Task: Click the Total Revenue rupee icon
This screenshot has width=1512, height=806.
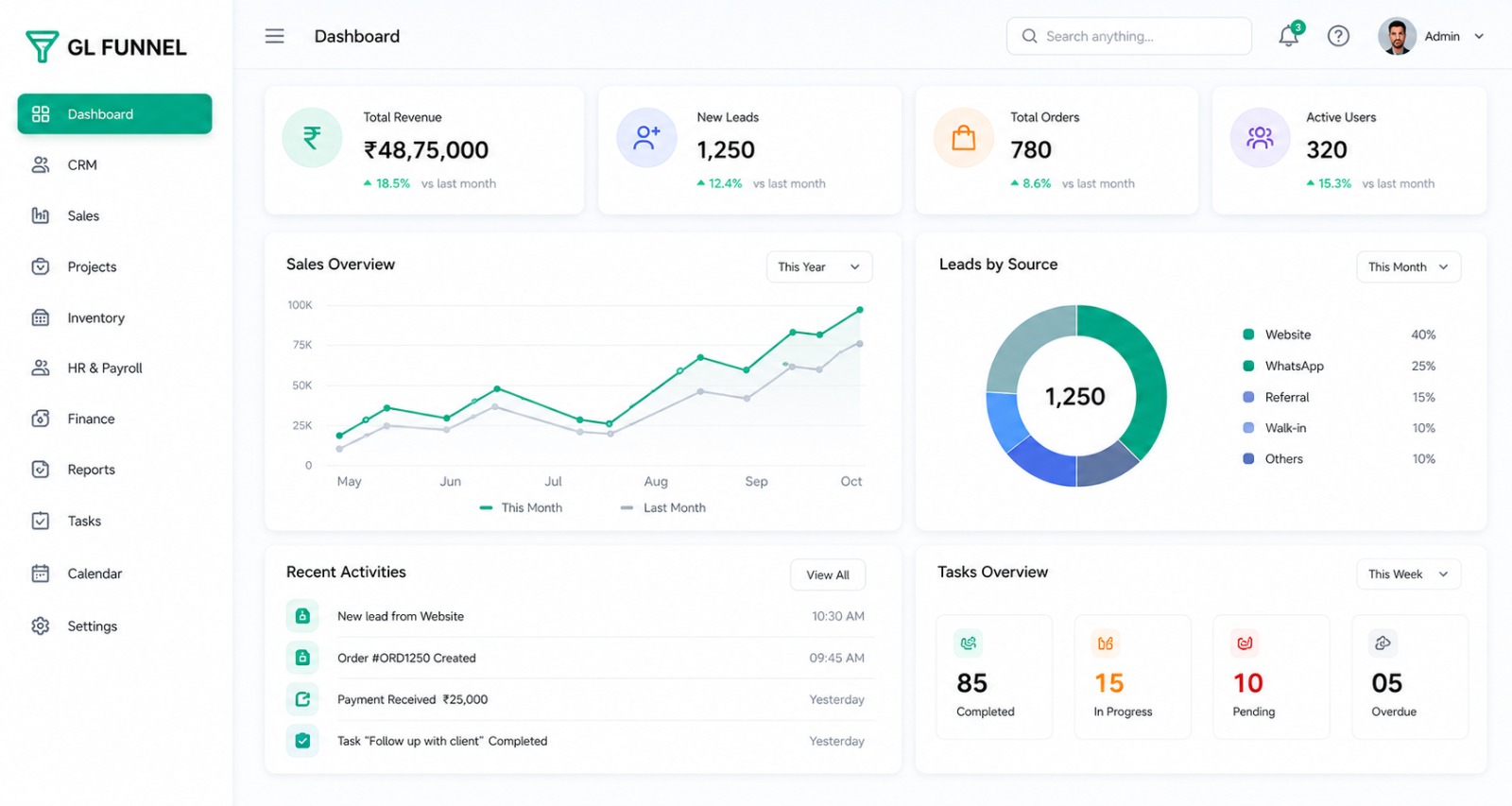Action: [312, 138]
